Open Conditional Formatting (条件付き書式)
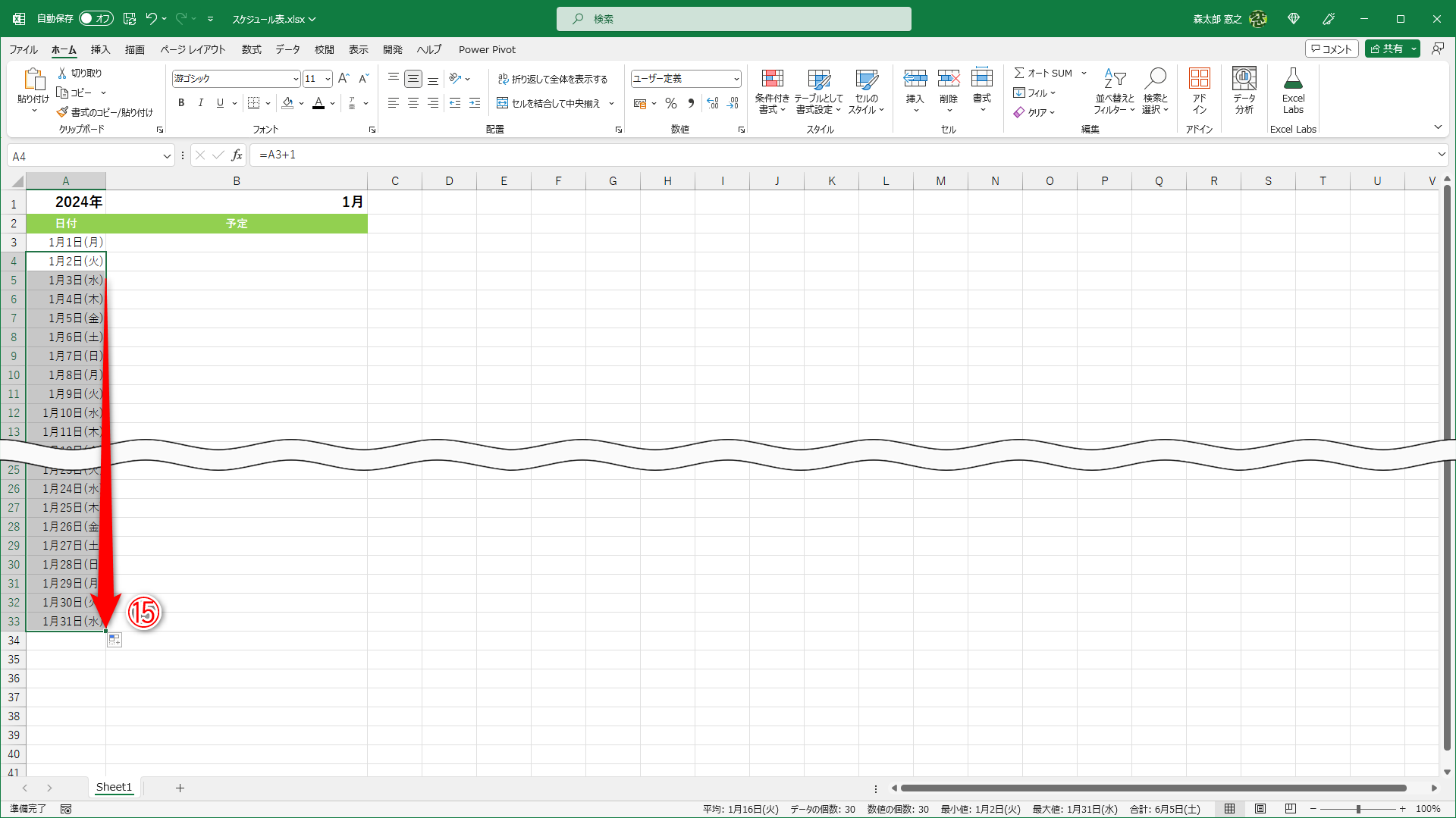 [x=772, y=91]
